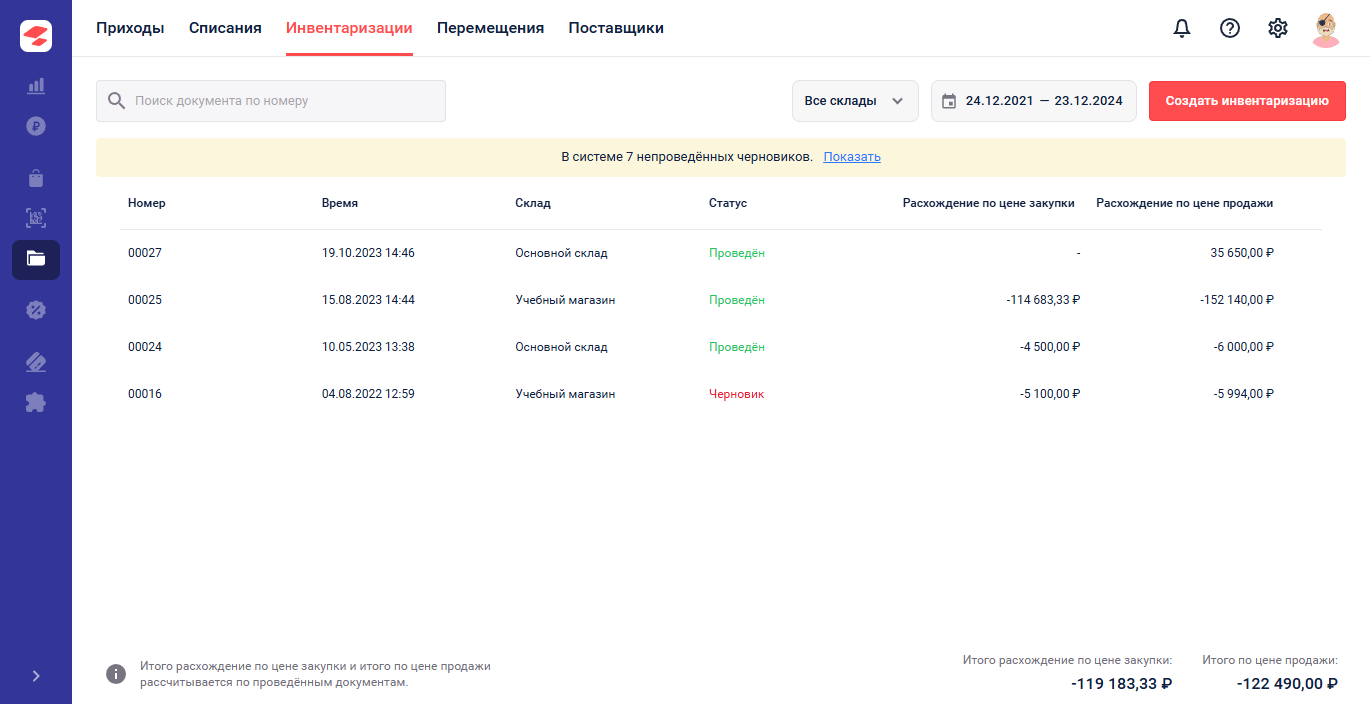Switch to the Приходы tab
The height and width of the screenshot is (704, 1370).
point(130,28)
